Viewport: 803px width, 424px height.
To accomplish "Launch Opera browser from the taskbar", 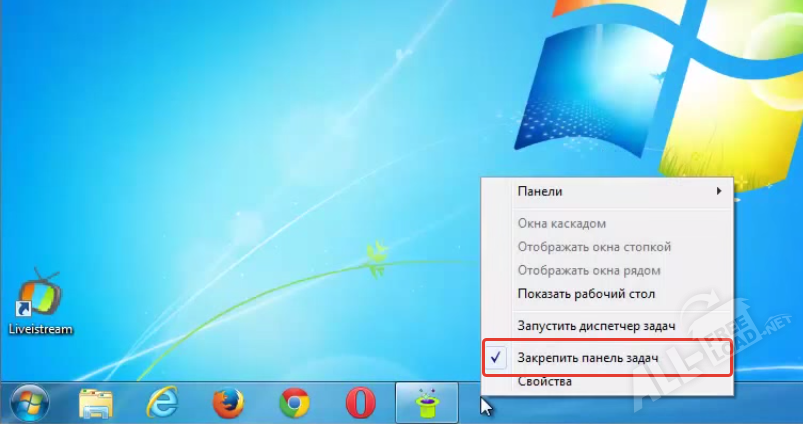I will click(x=361, y=404).
